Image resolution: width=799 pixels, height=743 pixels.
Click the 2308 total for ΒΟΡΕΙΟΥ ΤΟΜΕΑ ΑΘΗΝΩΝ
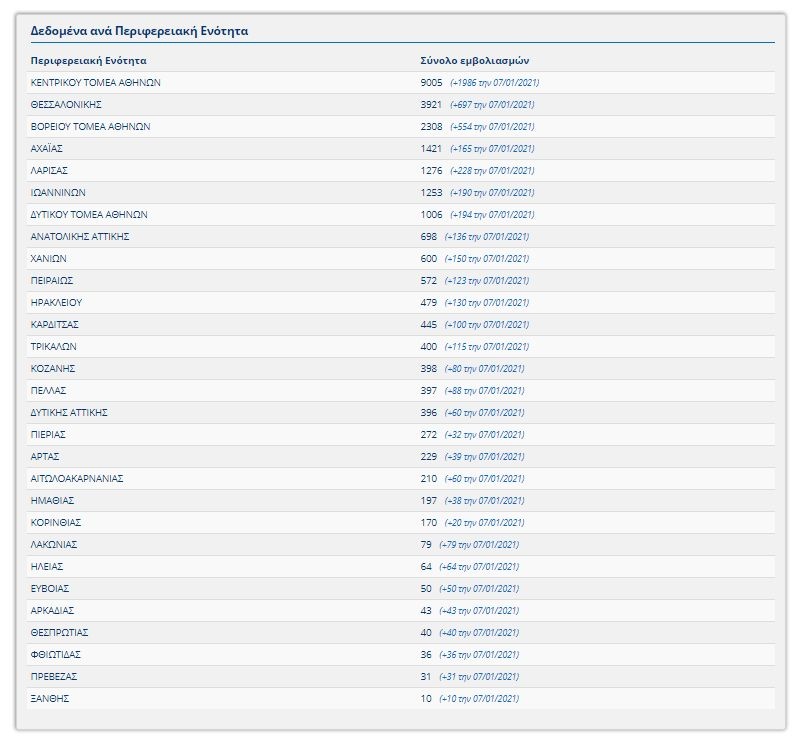tap(431, 127)
